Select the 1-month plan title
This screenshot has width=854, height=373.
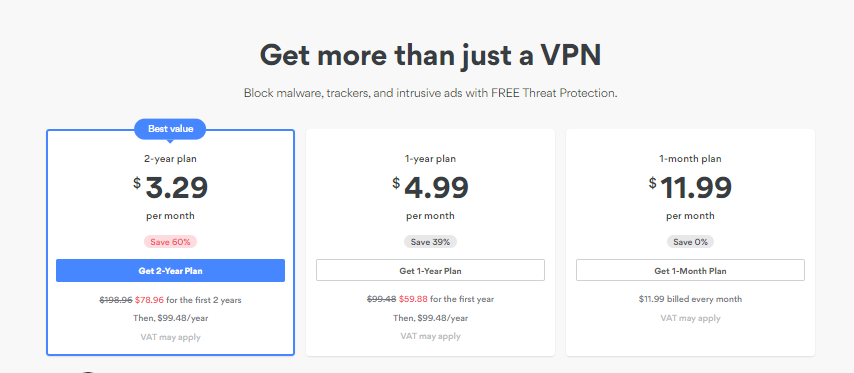(x=690, y=159)
